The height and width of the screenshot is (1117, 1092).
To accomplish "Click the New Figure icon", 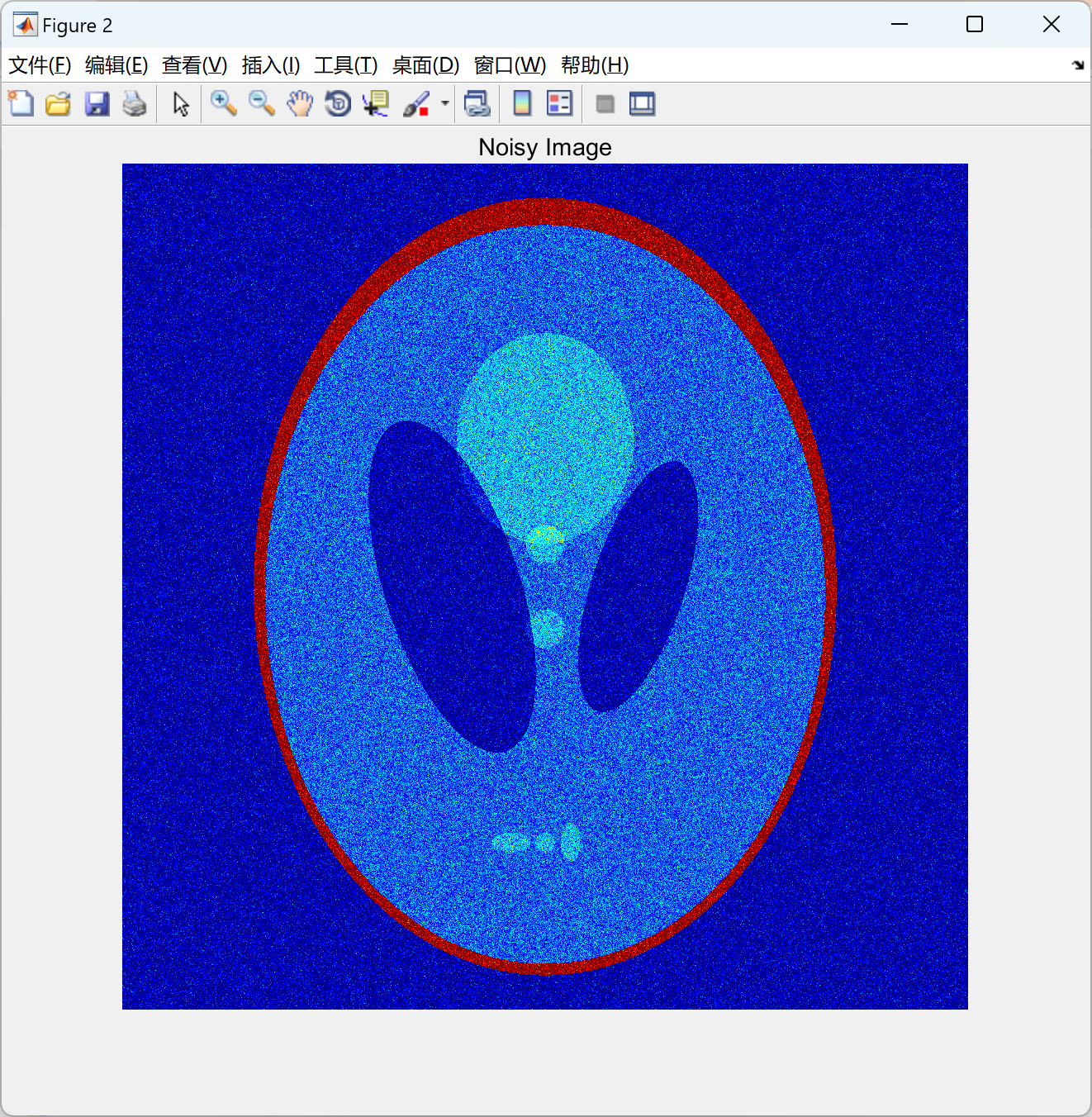I will pyautogui.click(x=21, y=104).
